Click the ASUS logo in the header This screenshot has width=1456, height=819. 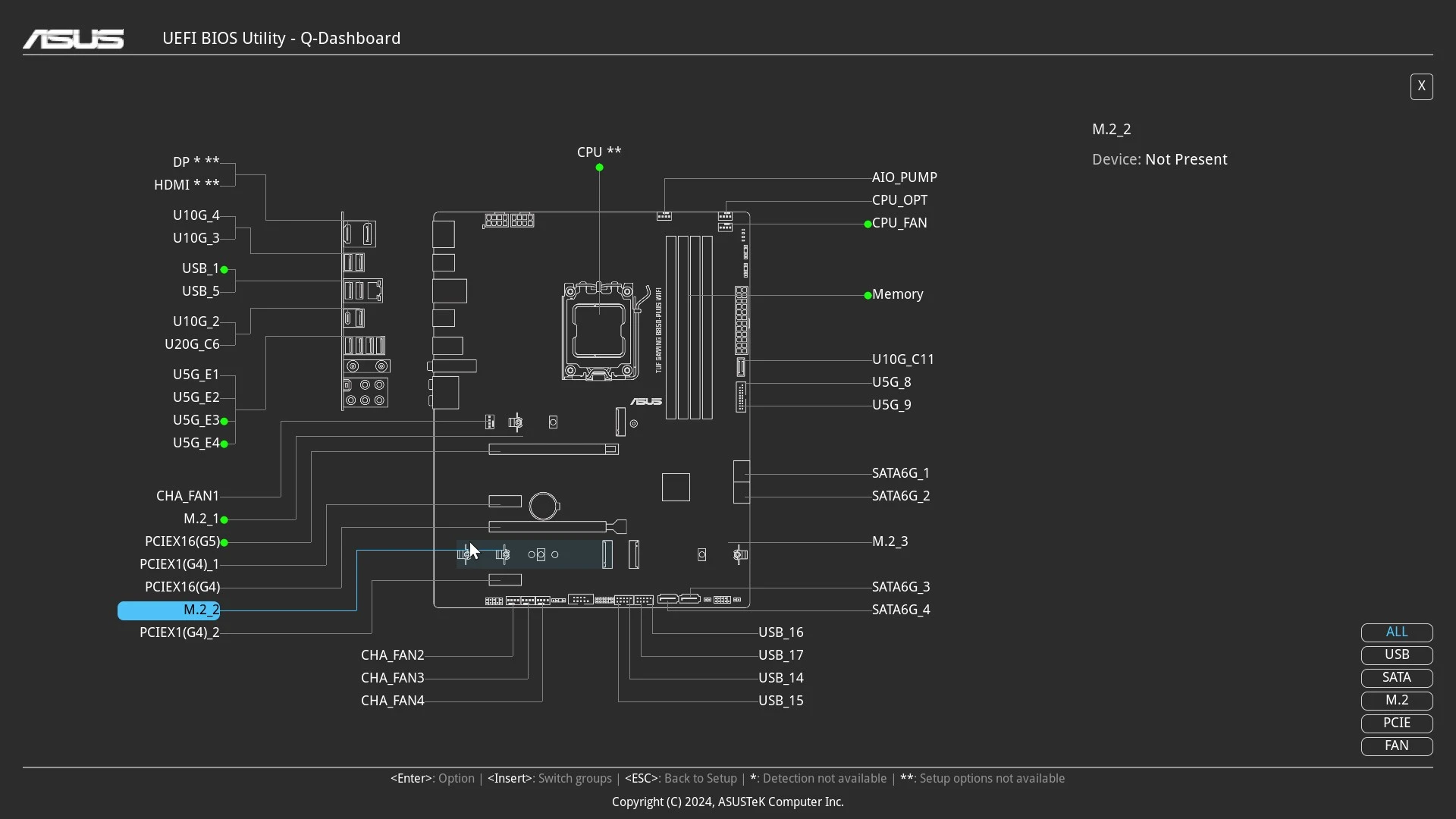pyautogui.click(x=74, y=39)
